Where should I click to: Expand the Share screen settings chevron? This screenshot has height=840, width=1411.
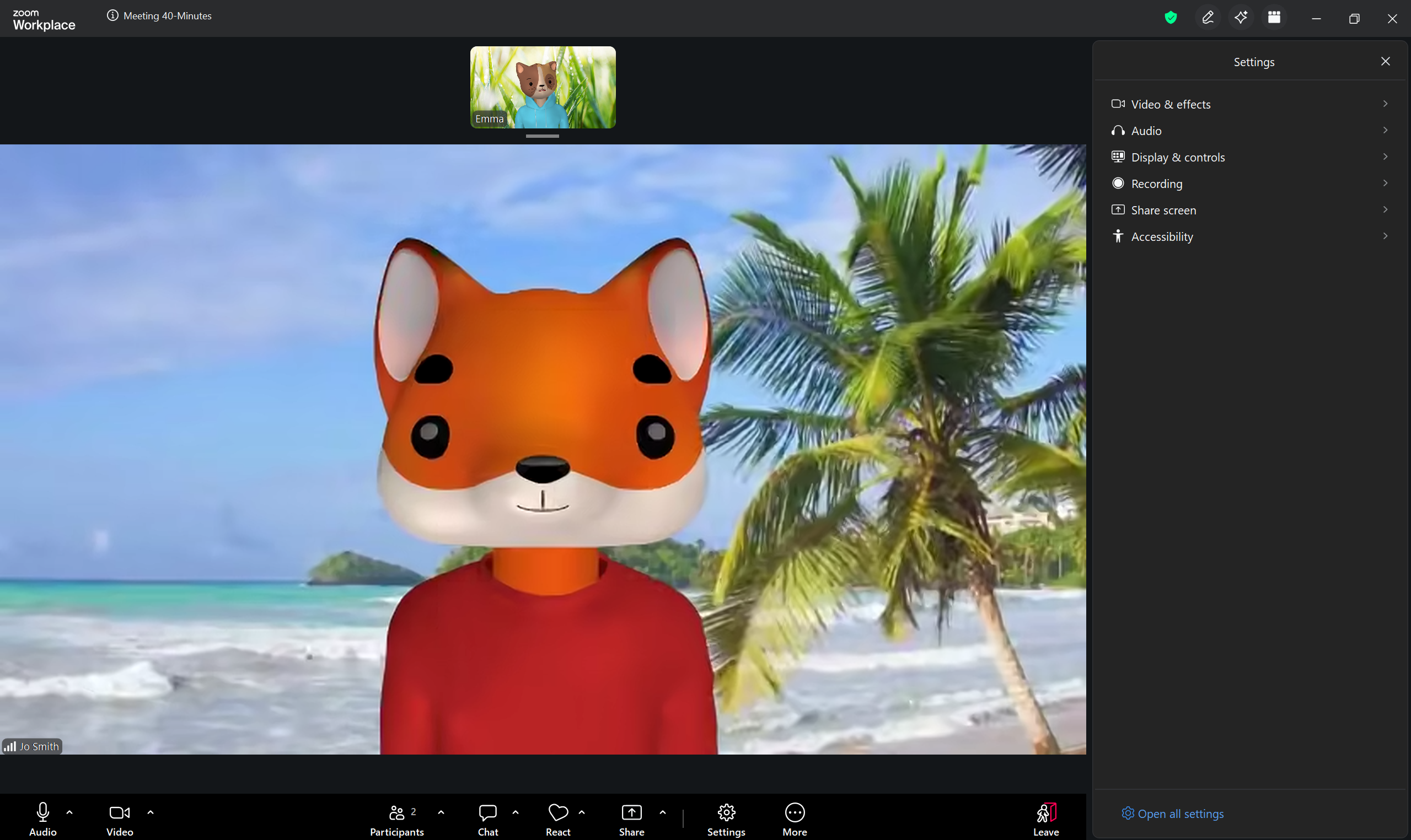[x=1385, y=209]
